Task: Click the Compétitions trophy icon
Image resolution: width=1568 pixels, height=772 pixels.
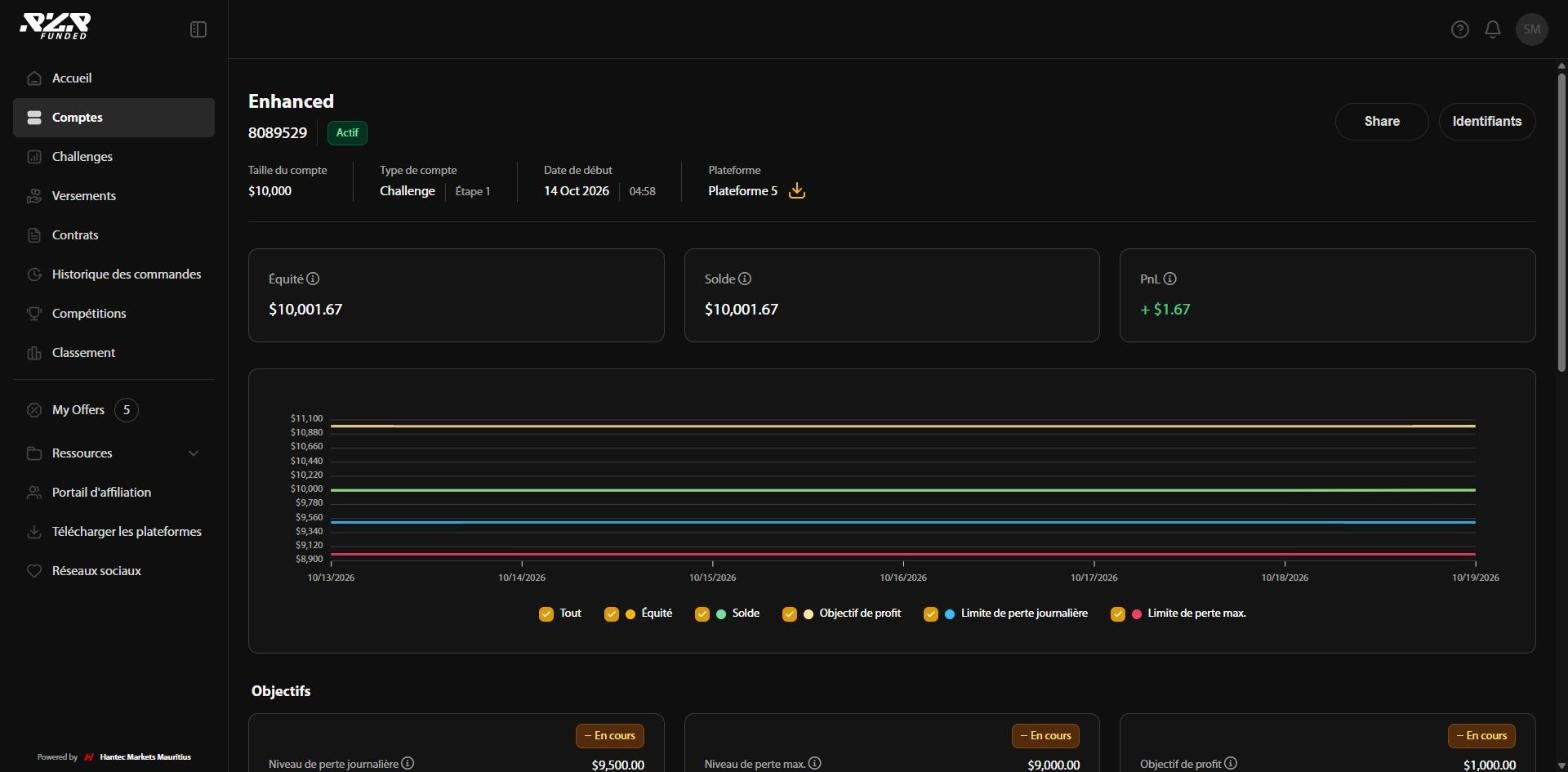Action: [34, 314]
